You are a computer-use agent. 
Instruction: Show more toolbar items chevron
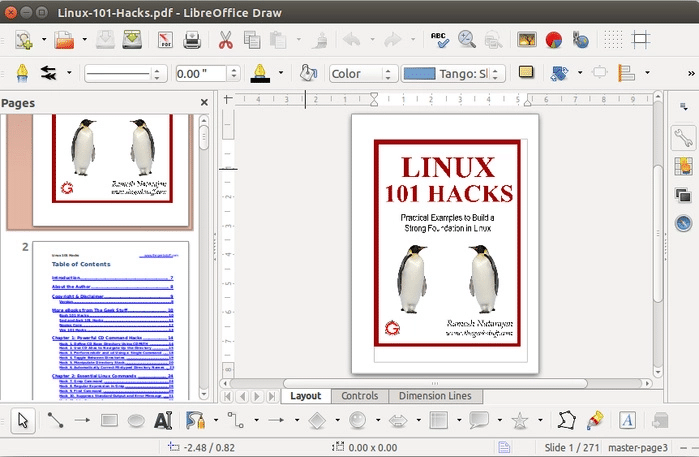pyautogui.click(x=691, y=74)
